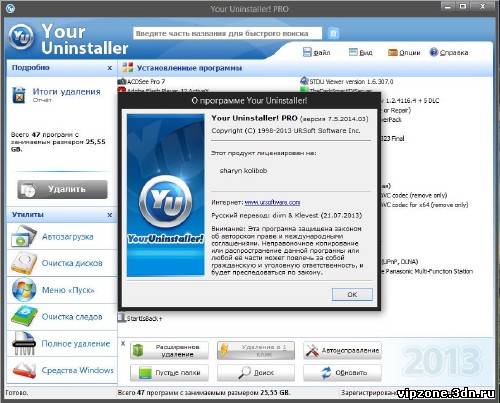Launch the Очистка следов trace eraser
The image size is (500, 403).
pyautogui.click(x=62, y=317)
